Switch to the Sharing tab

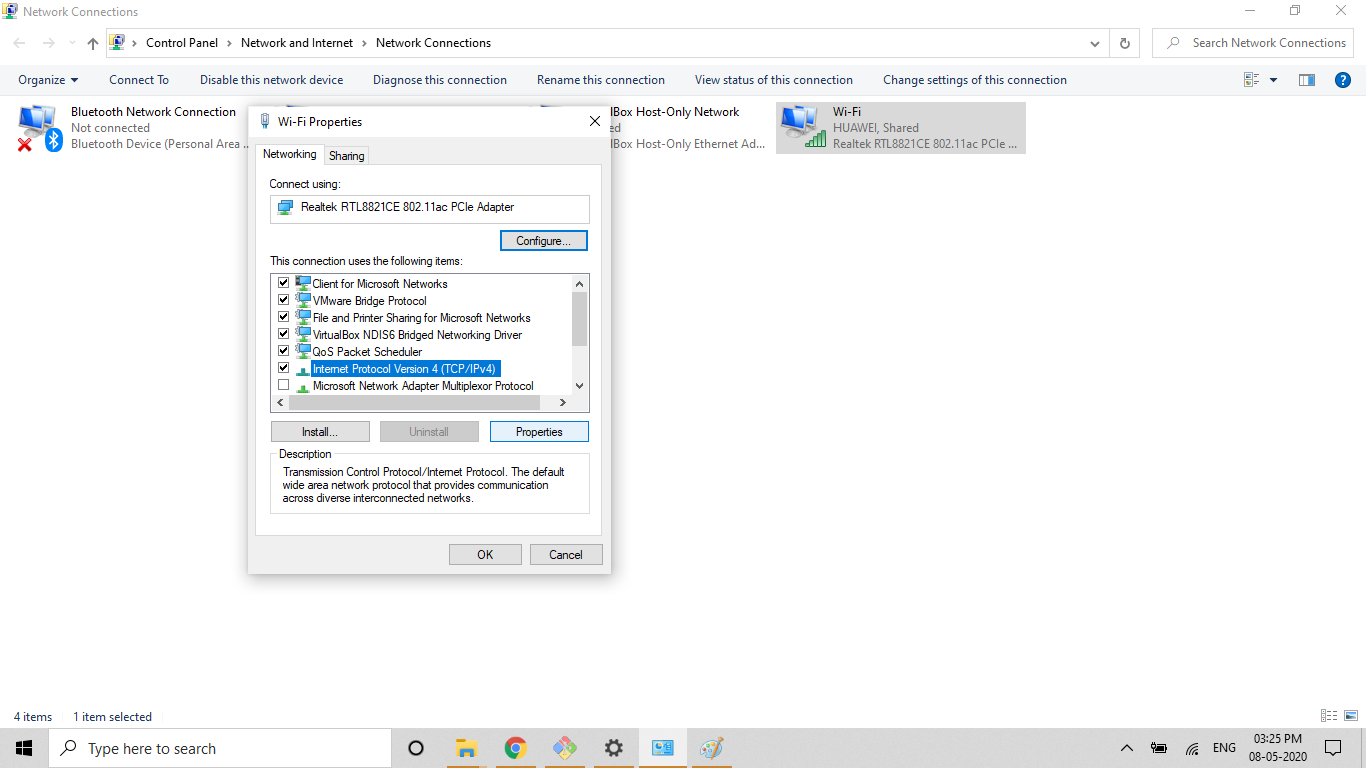347,156
